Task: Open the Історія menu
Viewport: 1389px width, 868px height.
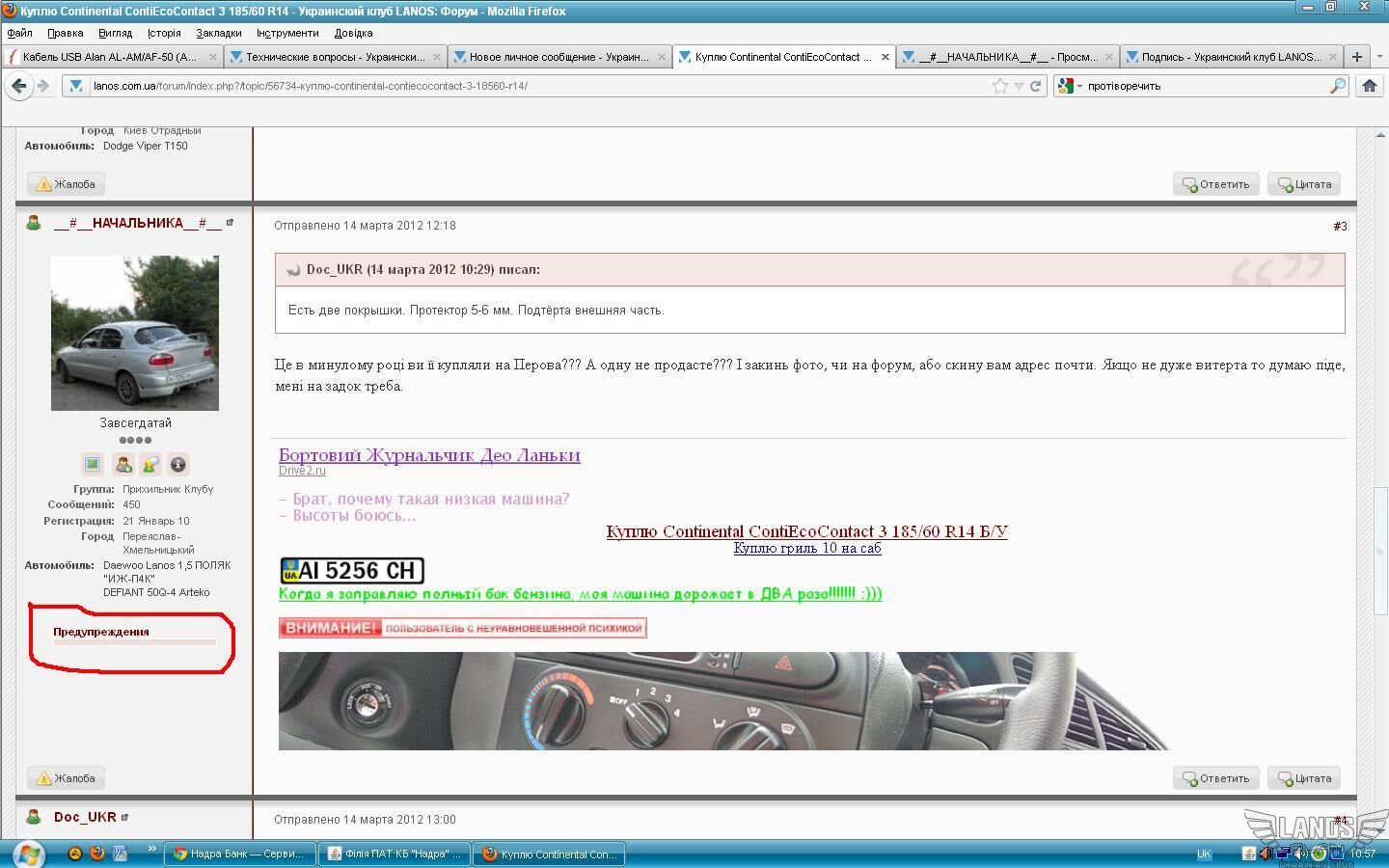Action: 164,33
